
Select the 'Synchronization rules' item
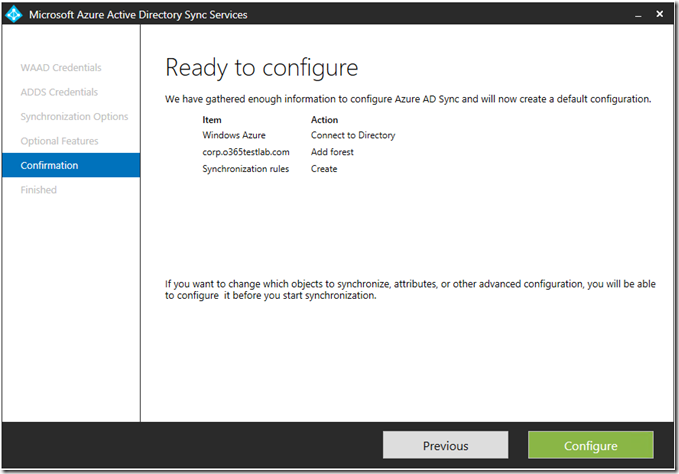coord(246,169)
